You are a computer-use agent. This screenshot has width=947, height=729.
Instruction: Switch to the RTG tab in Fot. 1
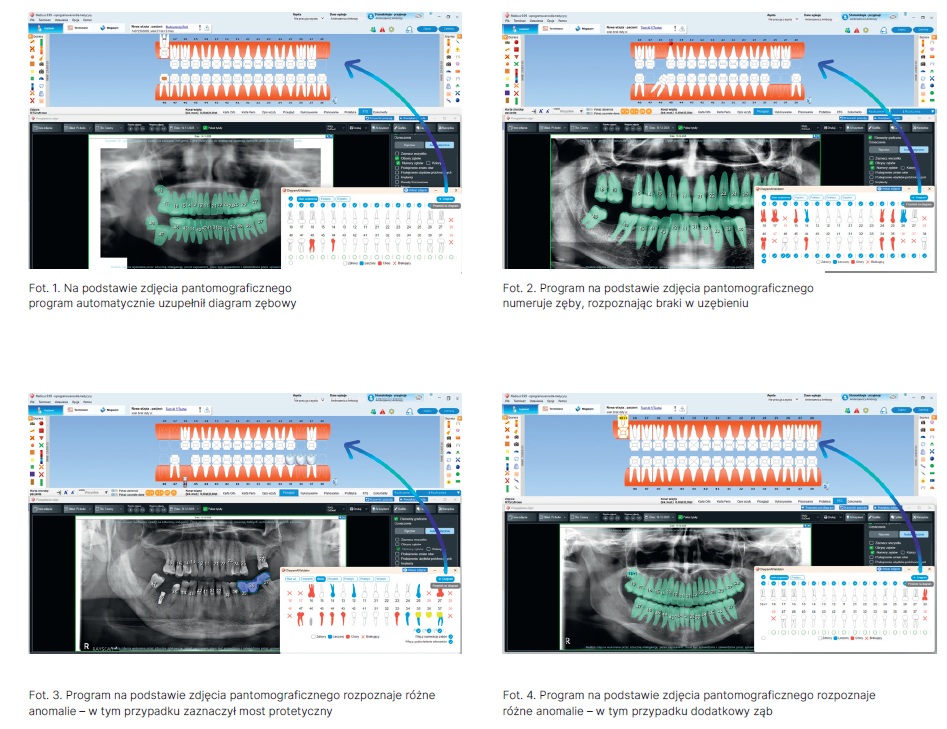(x=365, y=111)
